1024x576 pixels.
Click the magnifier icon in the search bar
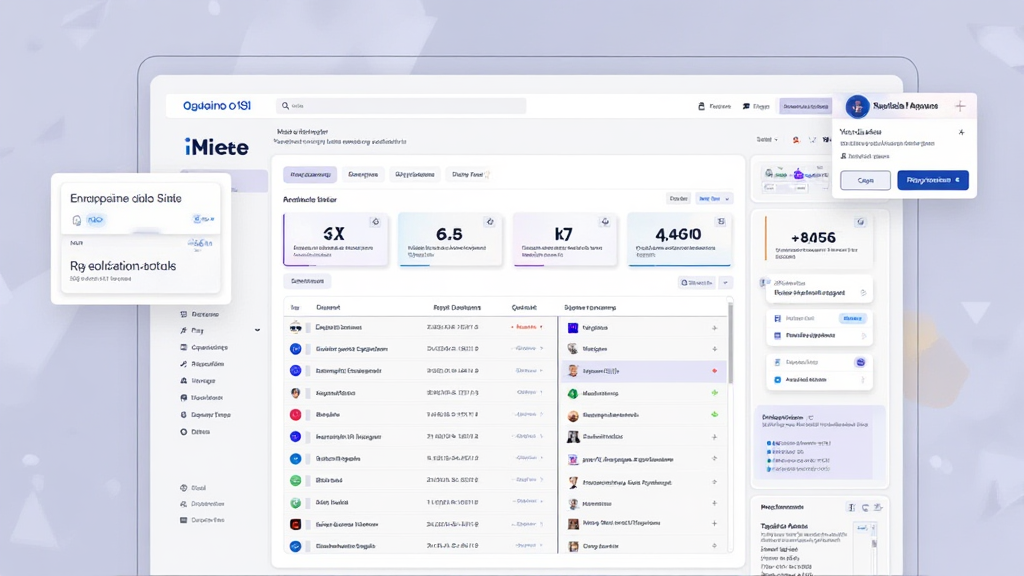click(x=286, y=106)
